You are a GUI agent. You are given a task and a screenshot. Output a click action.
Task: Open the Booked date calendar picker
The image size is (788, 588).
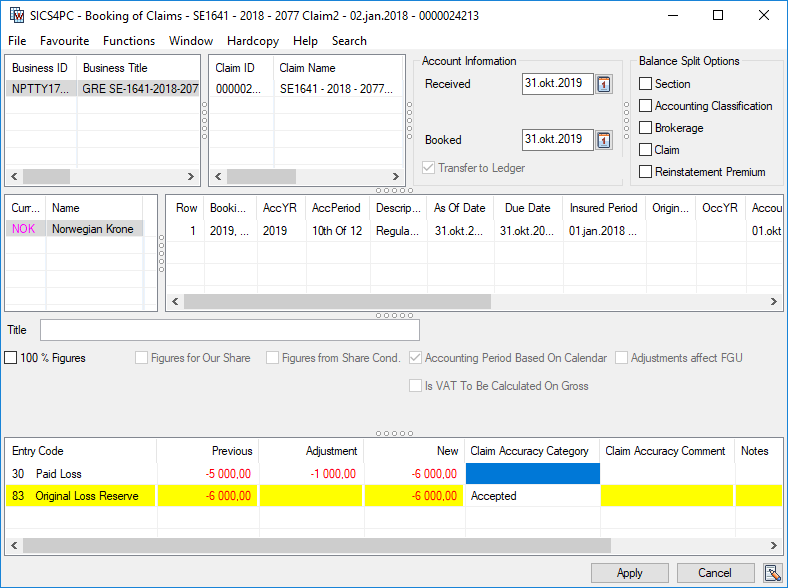point(604,140)
